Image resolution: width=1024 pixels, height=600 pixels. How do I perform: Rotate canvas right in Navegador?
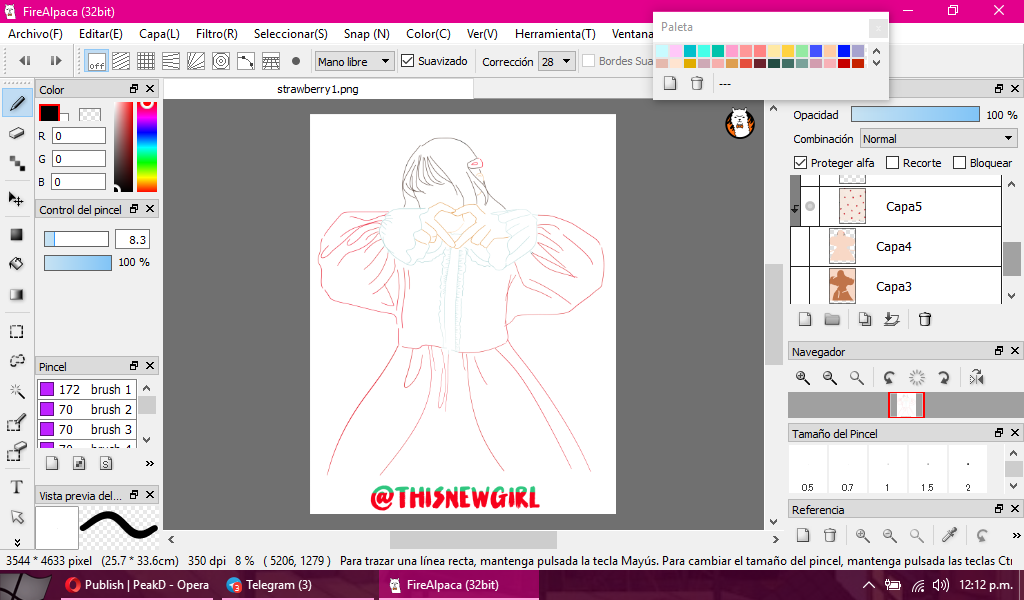pos(944,377)
